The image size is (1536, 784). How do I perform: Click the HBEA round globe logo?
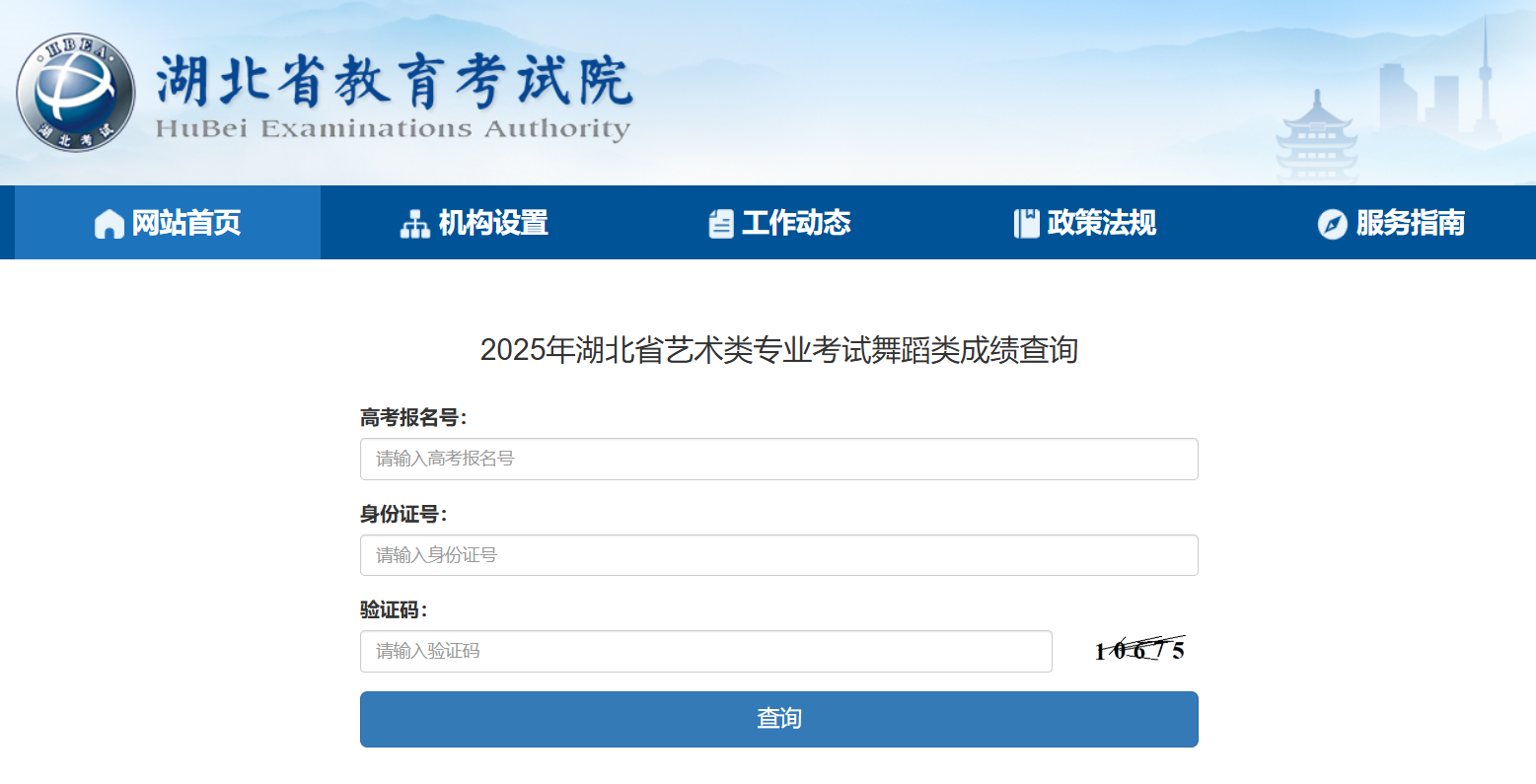(x=75, y=93)
